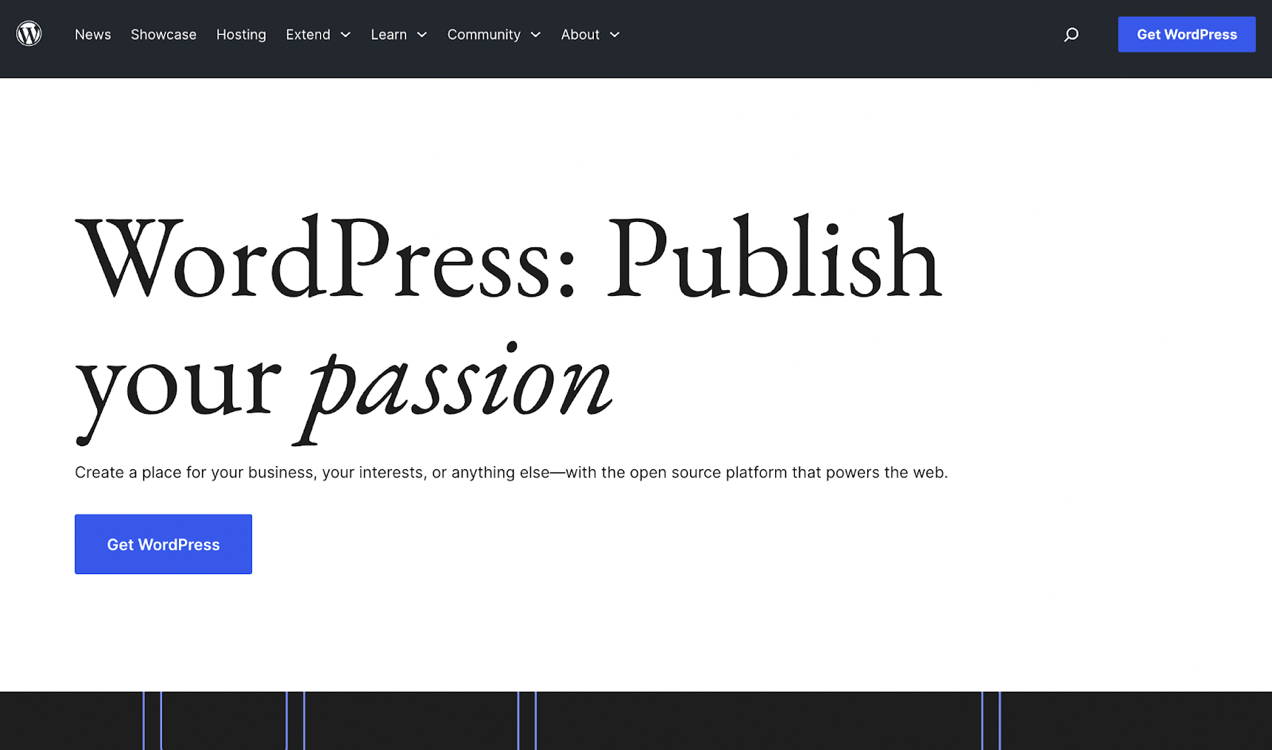Open the Learn menu
This screenshot has height=750, width=1272.
(x=389, y=34)
